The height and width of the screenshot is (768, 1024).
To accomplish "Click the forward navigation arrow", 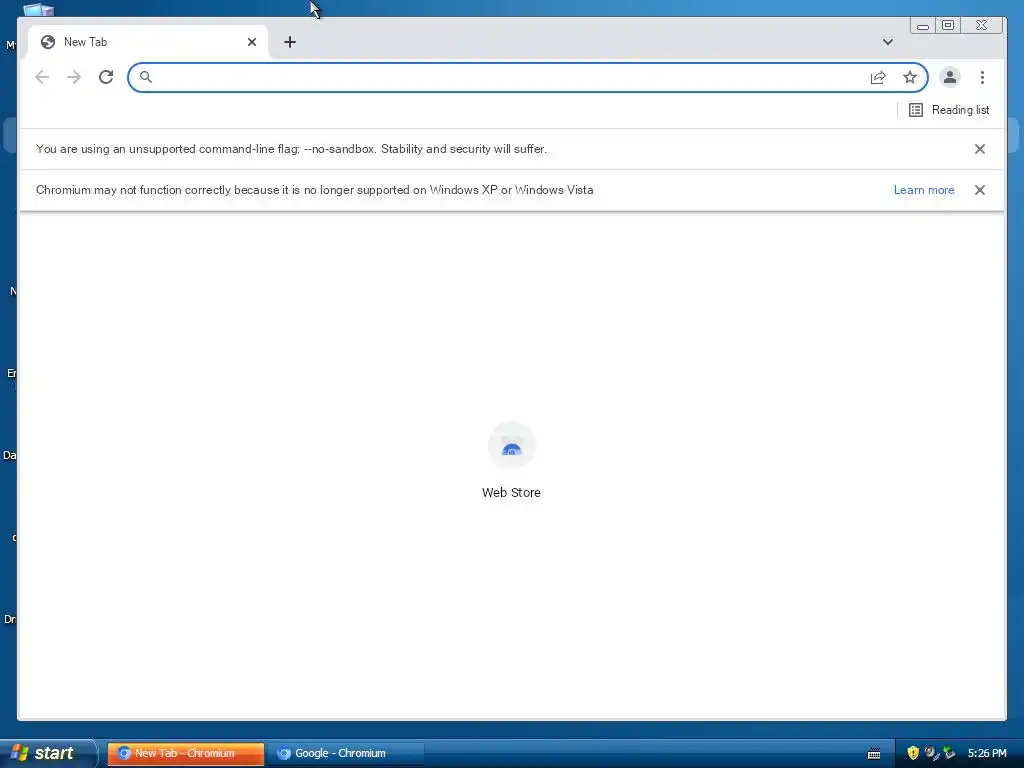I will (74, 77).
